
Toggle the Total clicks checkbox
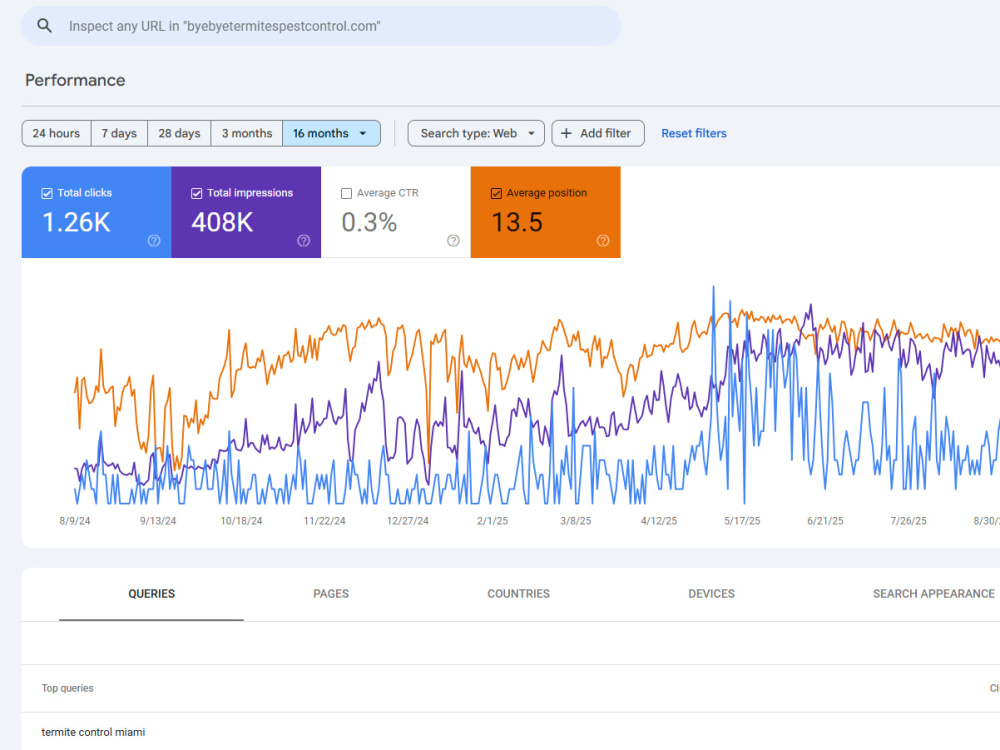click(47, 193)
